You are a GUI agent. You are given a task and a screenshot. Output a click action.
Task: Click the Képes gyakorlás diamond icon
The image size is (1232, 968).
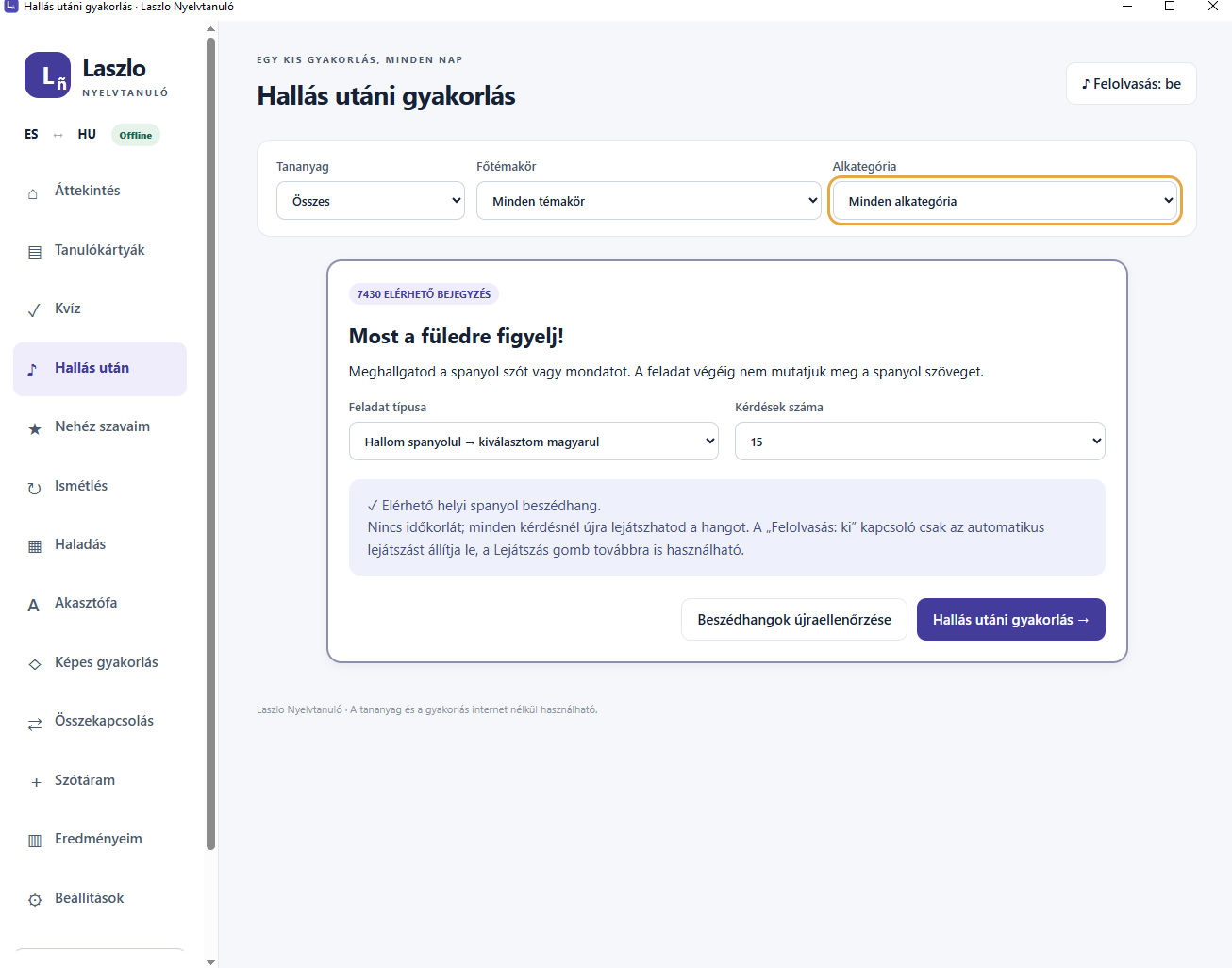pos(35,664)
